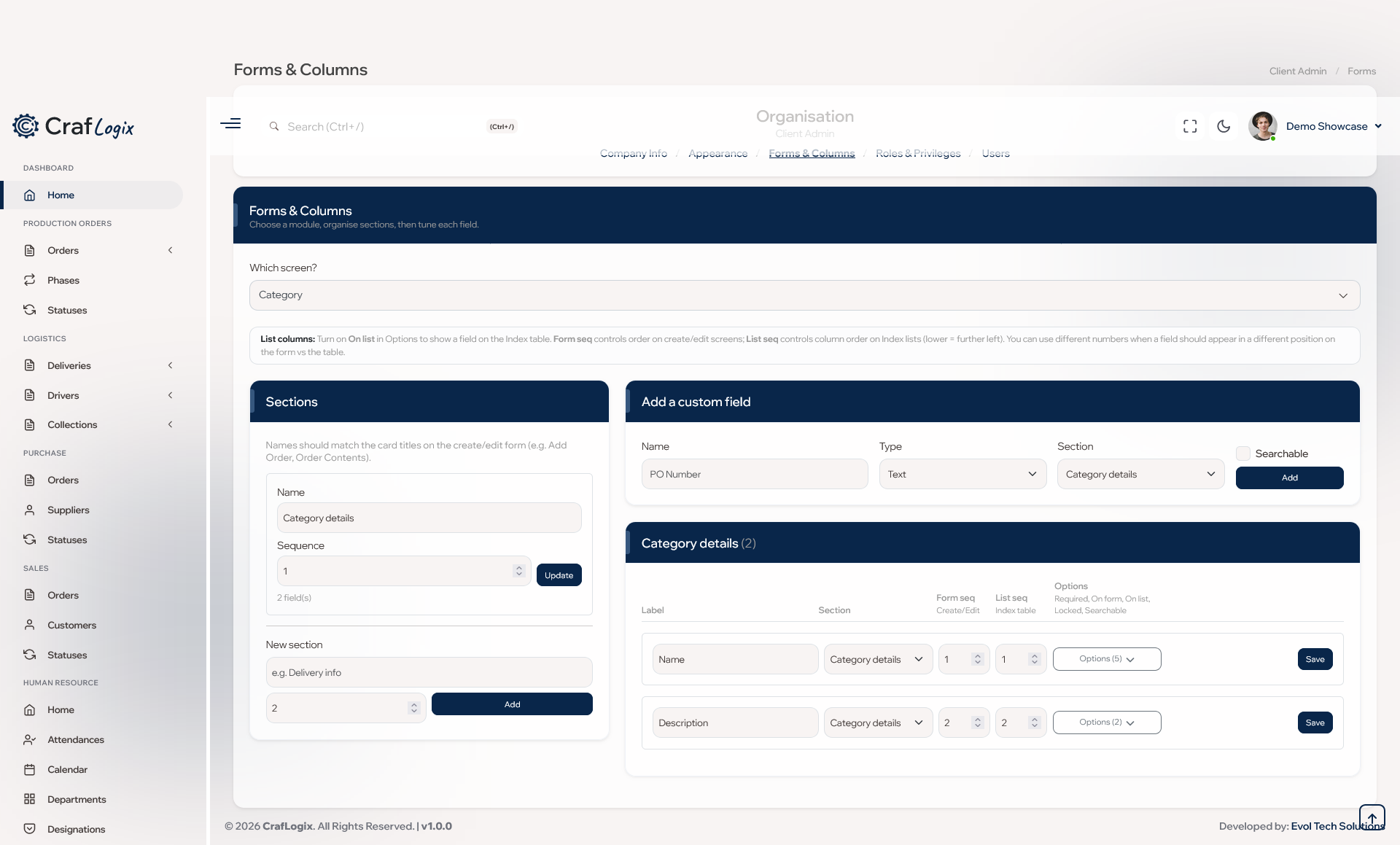Screen dimensions: 1400x845
Task: Open the Drivers sidebar item
Action: click(x=92, y=395)
